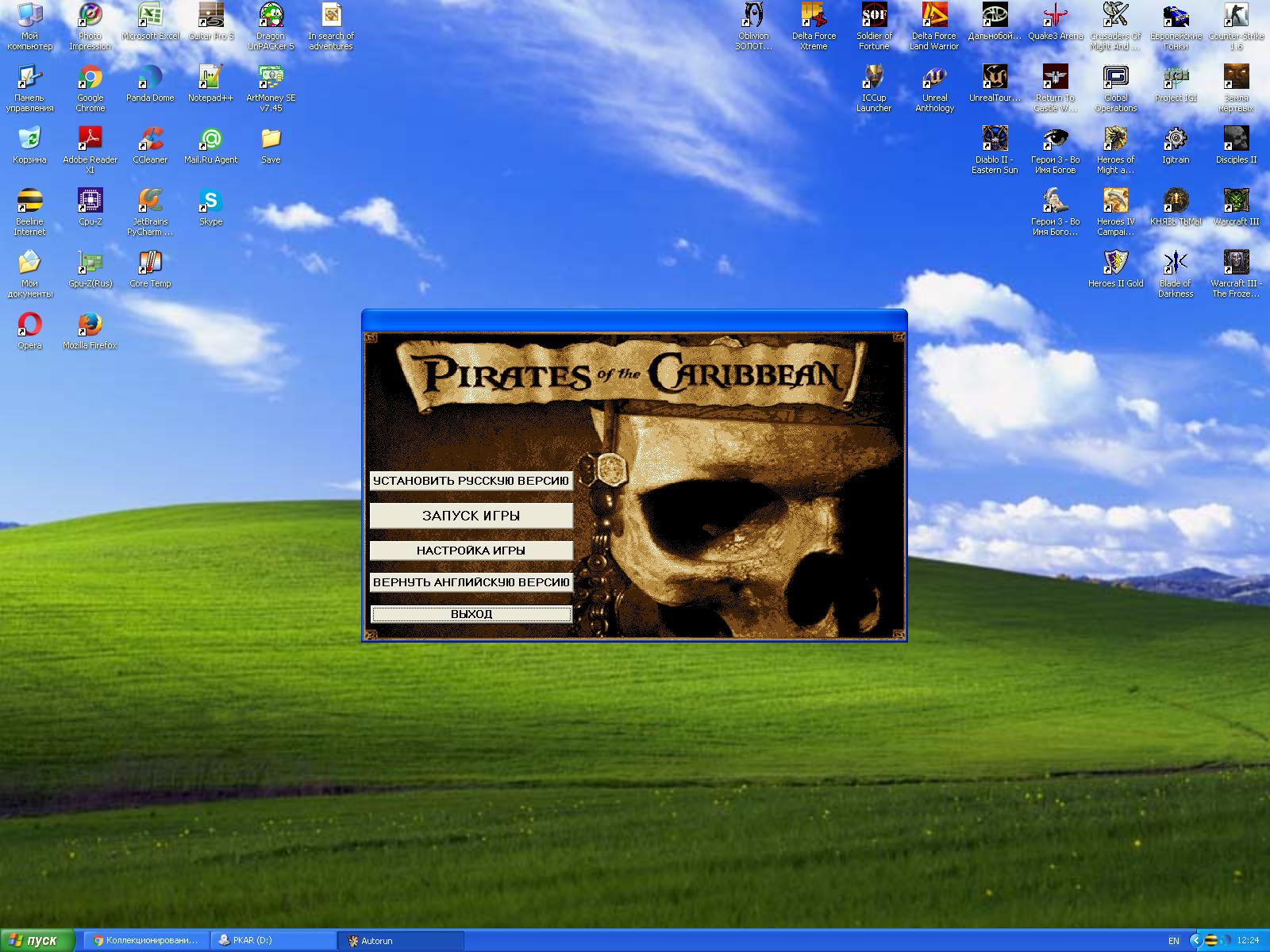Select the Save folder icon
This screenshot has height=952, width=1270.
tap(271, 146)
